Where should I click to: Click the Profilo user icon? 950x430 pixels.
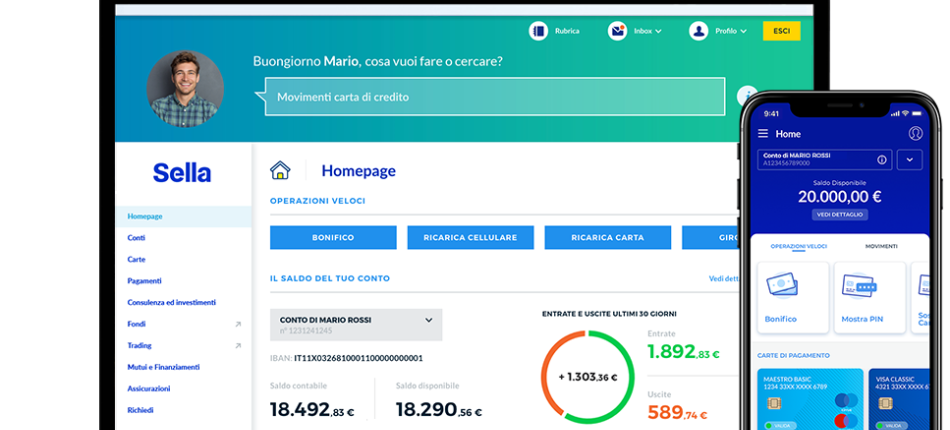pos(698,31)
